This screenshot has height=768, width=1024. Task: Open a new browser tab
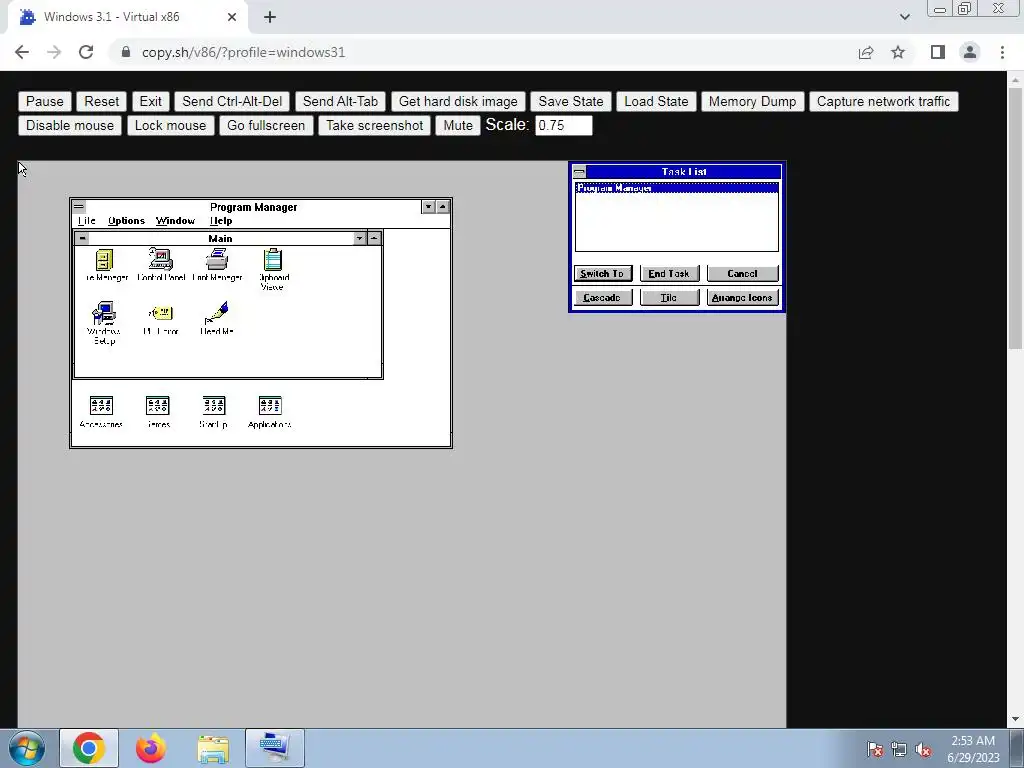click(270, 17)
